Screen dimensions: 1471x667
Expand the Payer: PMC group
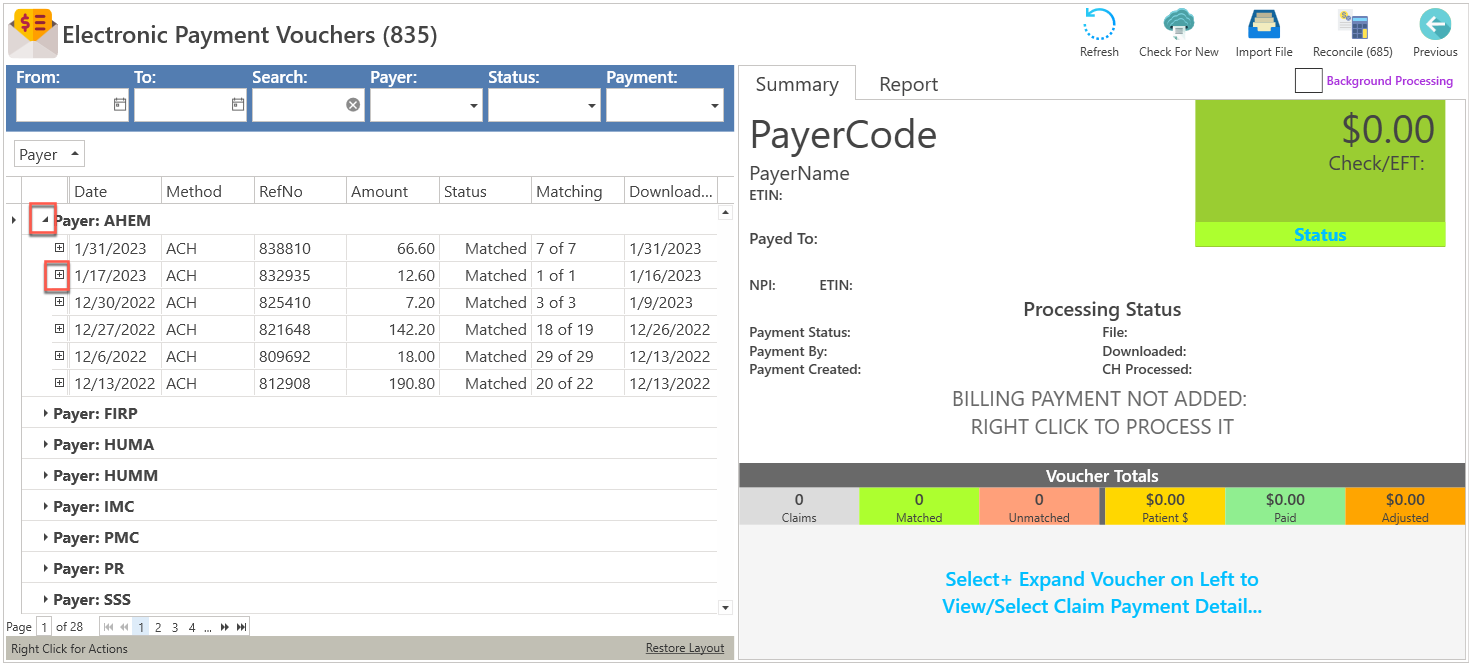coord(45,537)
